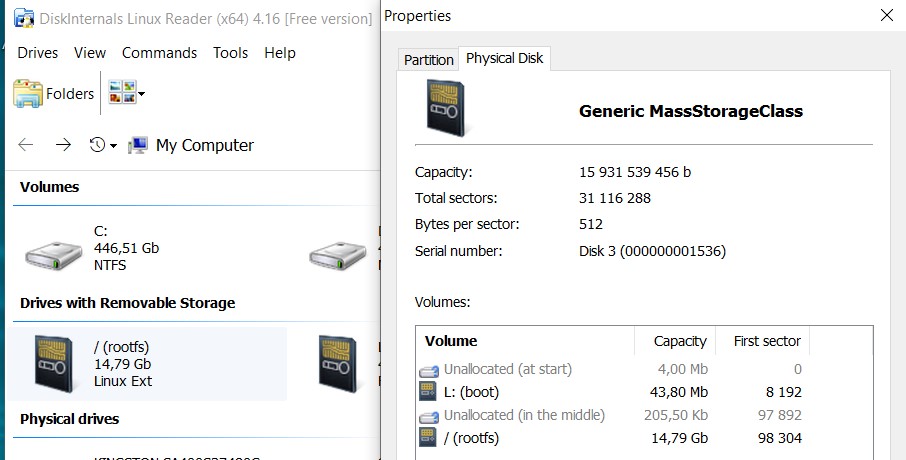Click the L: (boot) volume icon

[x=428, y=391]
